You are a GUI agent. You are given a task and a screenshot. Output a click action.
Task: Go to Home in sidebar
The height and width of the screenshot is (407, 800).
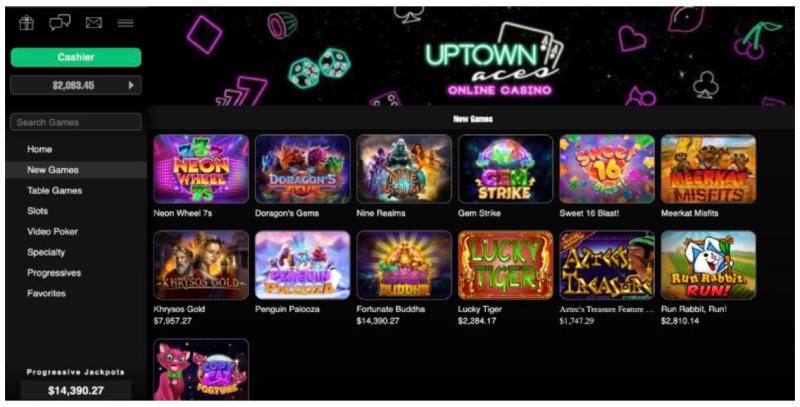pos(39,149)
